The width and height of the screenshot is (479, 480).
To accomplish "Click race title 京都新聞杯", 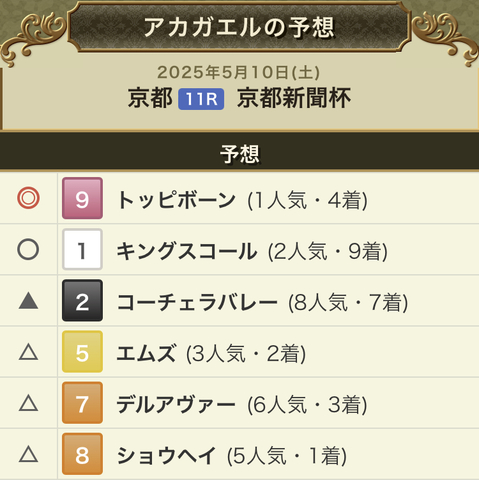I will [294, 98].
